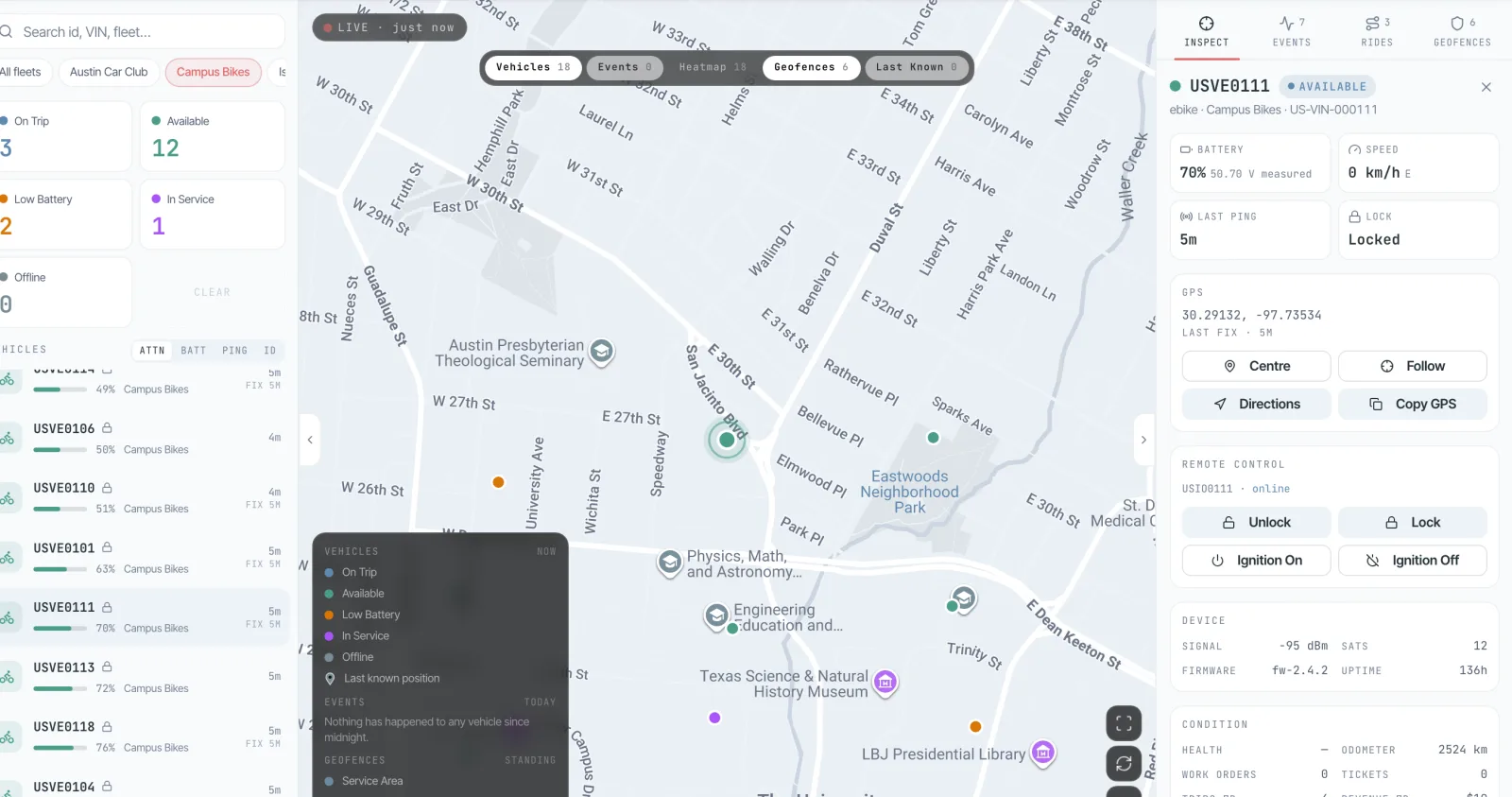Clear the status filters

click(213, 292)
